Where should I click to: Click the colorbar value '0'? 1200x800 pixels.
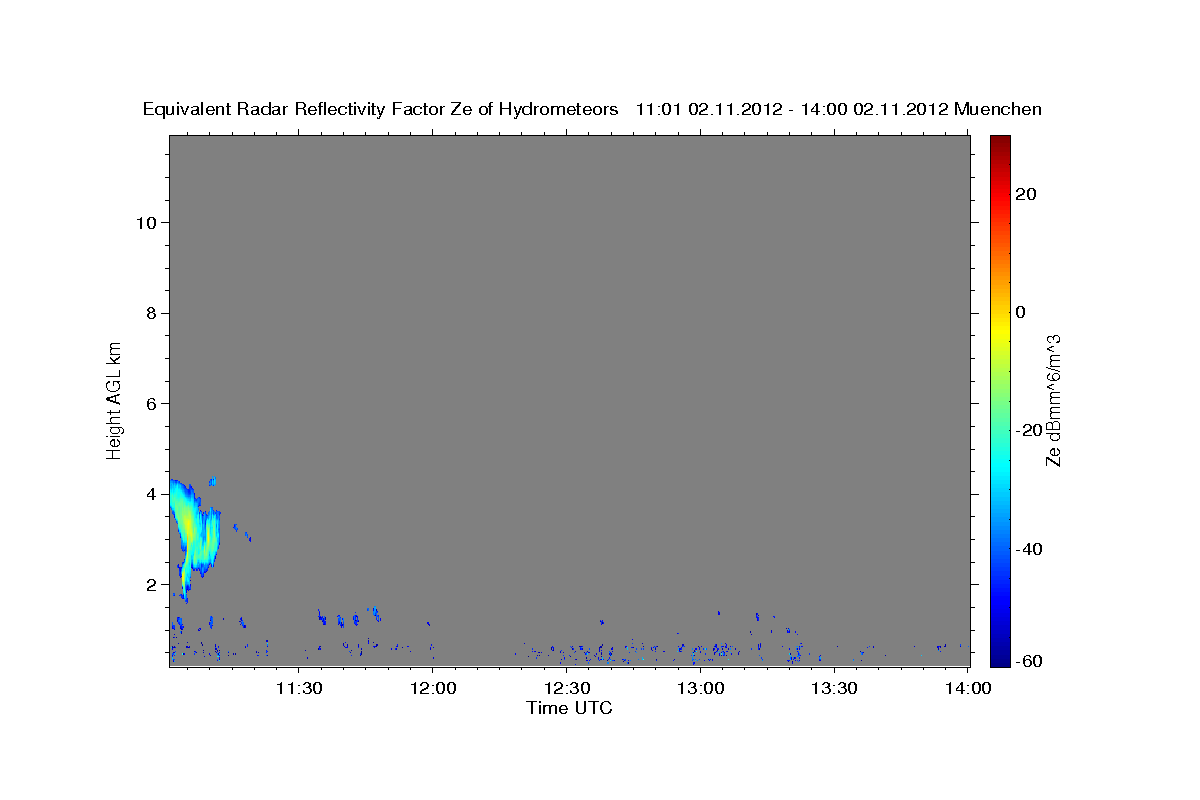point(1021,312)
